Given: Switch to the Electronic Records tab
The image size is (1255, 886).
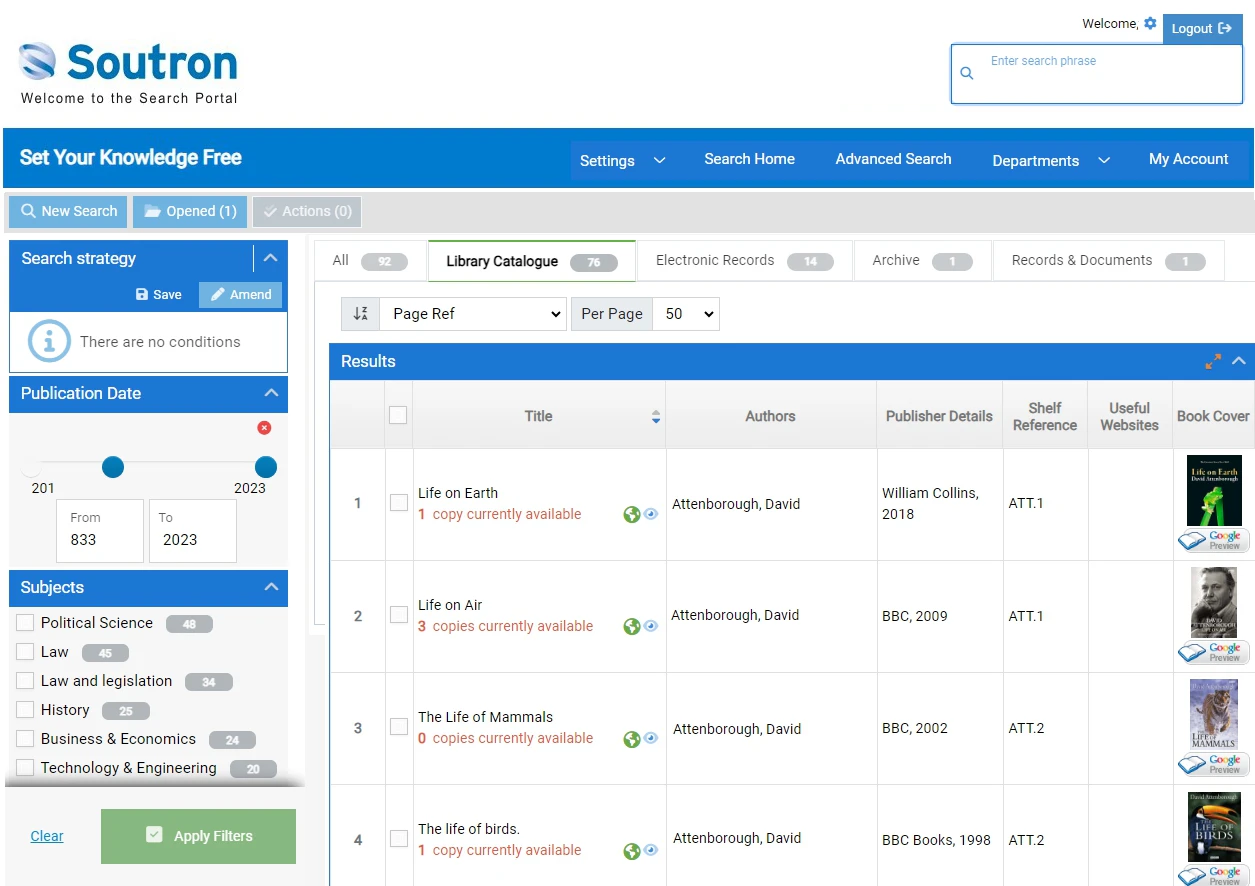Looking at the screenshot, I should tap(715, 260).
